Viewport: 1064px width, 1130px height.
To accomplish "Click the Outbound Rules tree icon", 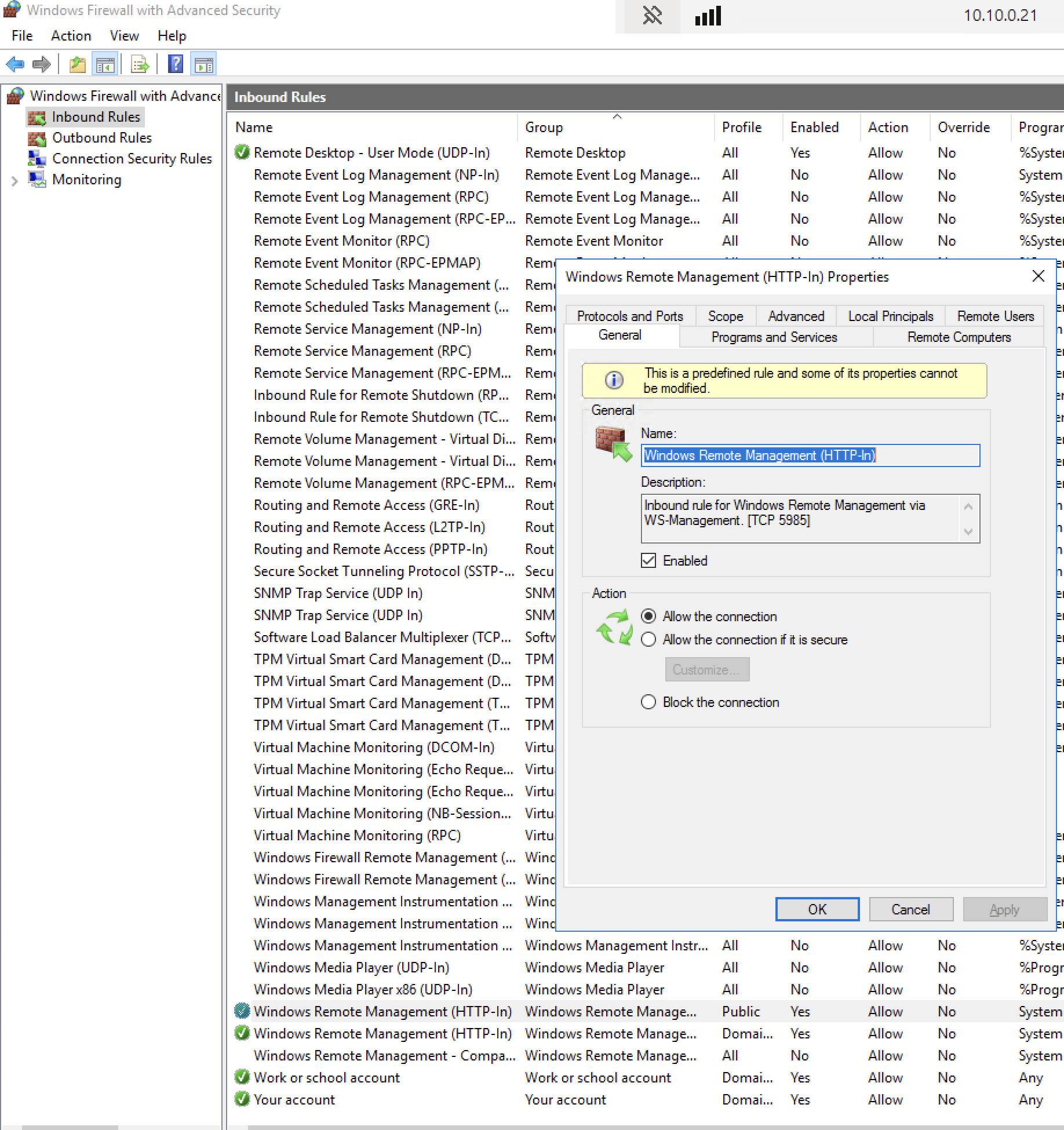I will pyautogui.click(x=37, y=138).
